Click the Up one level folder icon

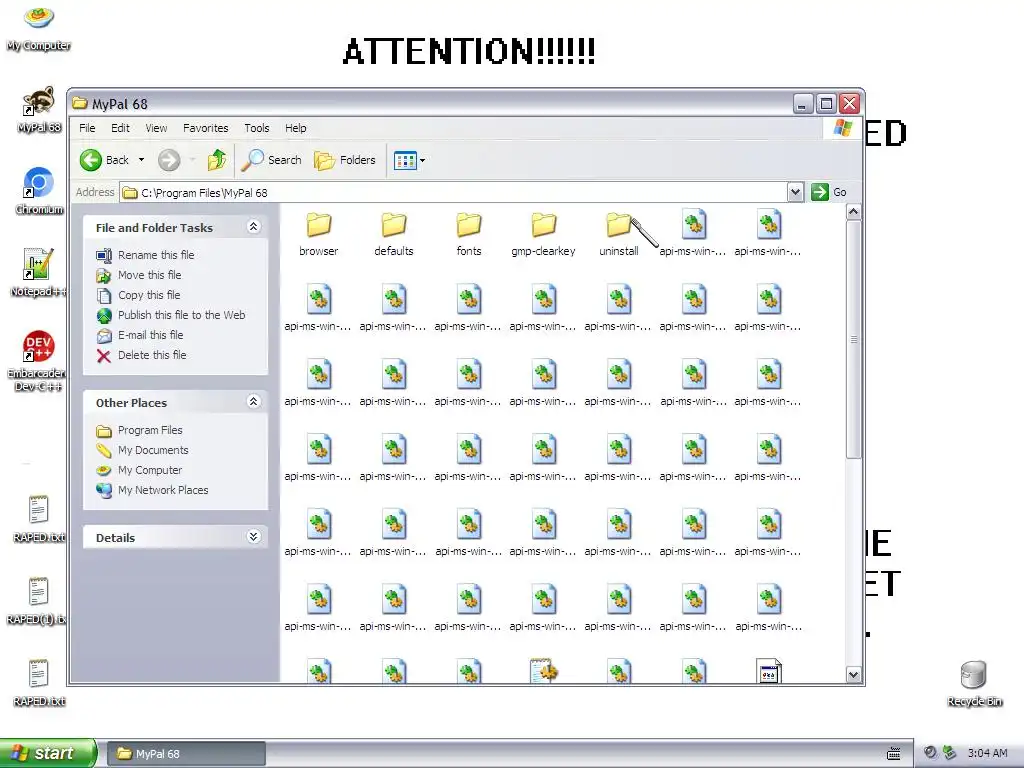pyautogui.click(x=217, y=160)
